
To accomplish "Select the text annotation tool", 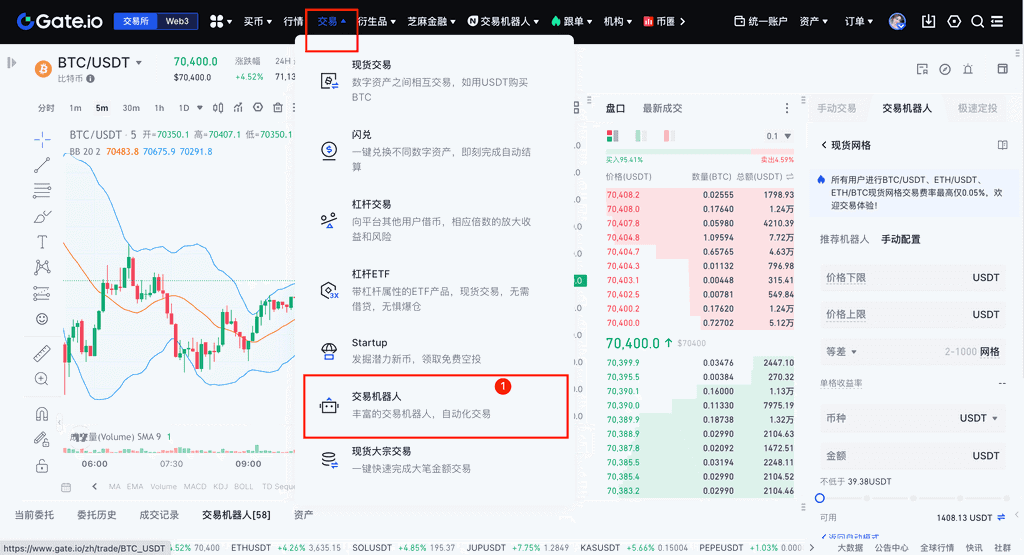I will [x=41, y=241].
